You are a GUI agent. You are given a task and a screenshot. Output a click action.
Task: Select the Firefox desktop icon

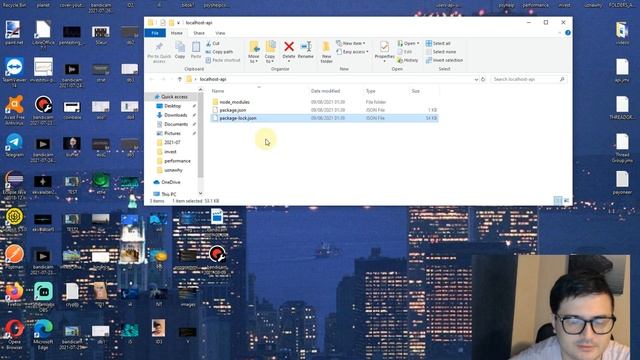(x=14, y=294)
